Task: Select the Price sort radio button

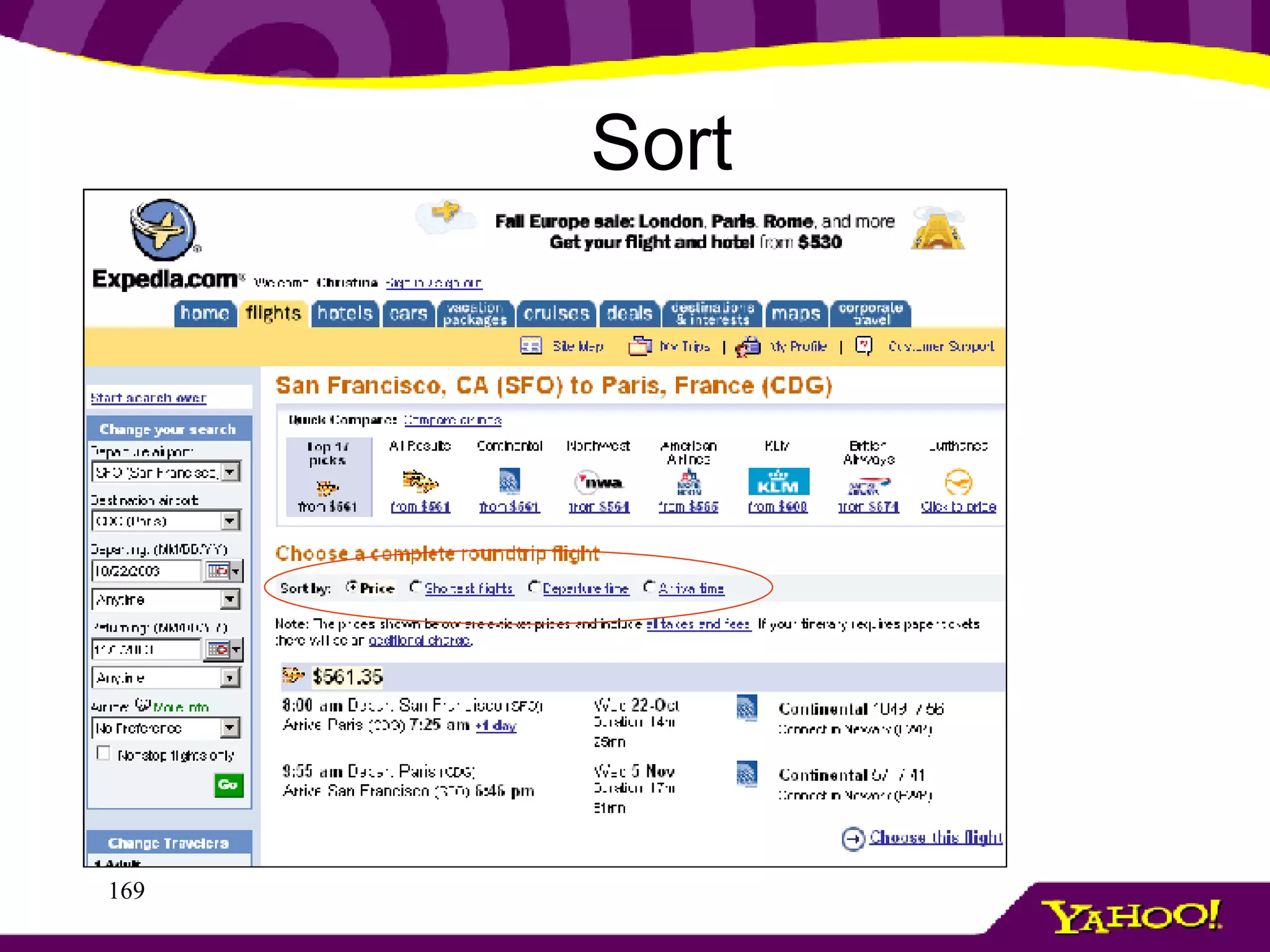Action: (x=352, y=586)
